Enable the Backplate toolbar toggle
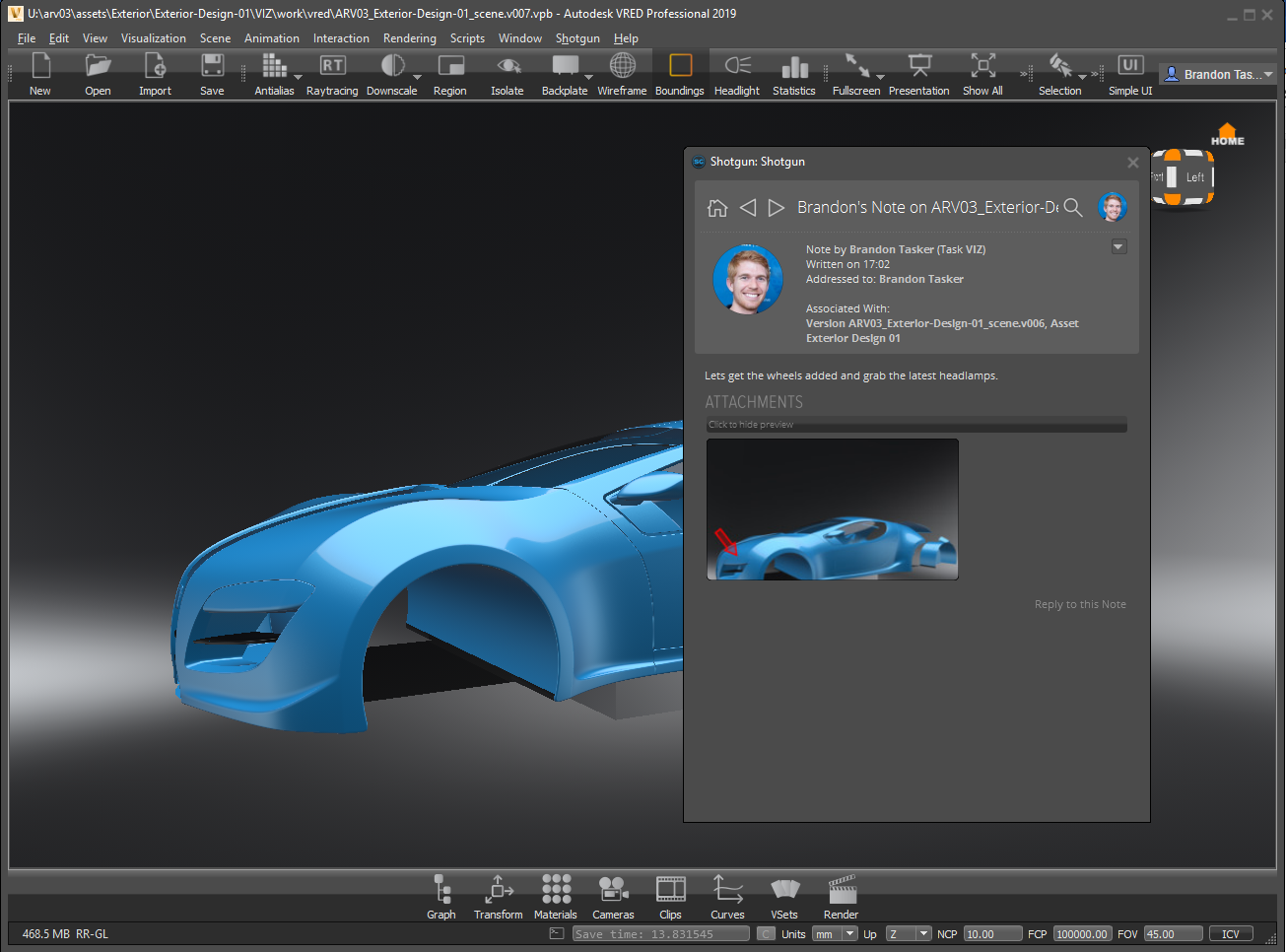The image size is (1286, 952). pos(565,75)
